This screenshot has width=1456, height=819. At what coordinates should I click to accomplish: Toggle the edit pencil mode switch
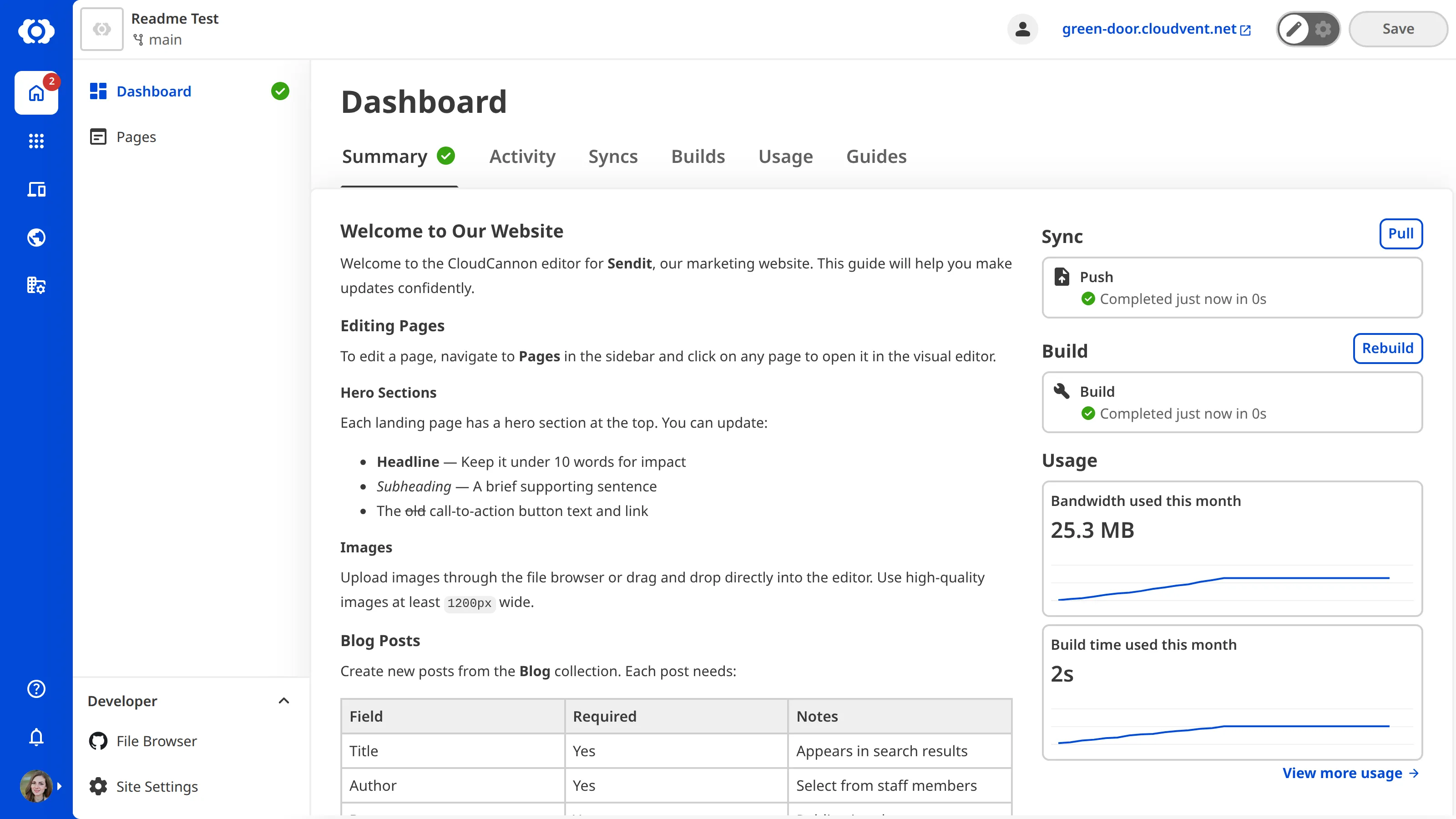(1294, 29)
